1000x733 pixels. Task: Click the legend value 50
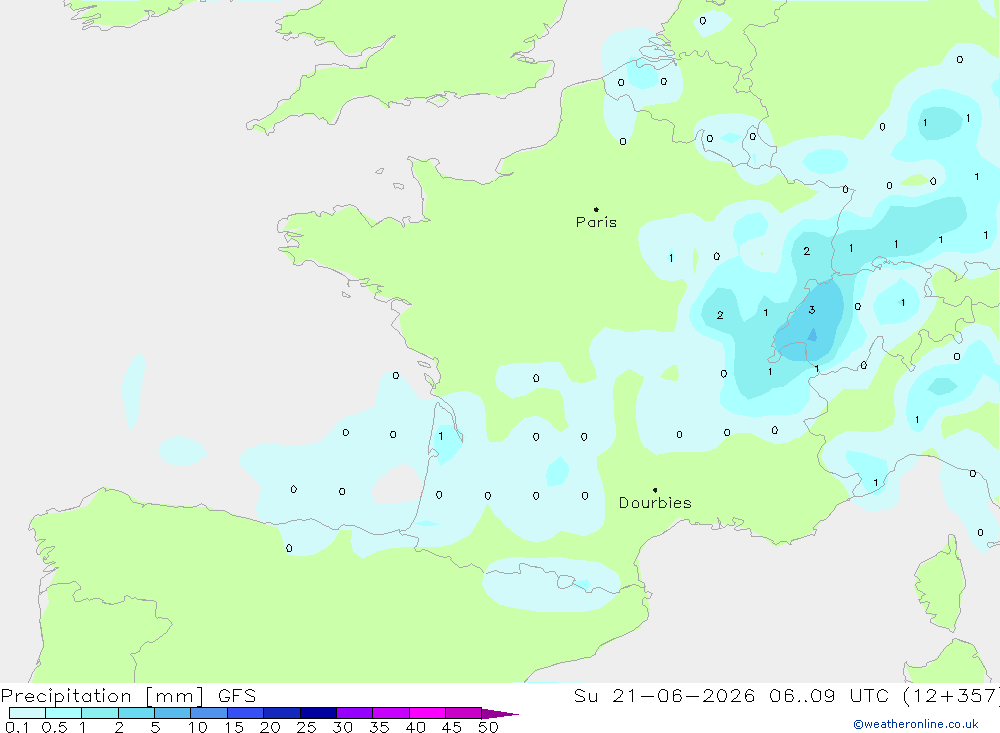[x=488, y=727]
